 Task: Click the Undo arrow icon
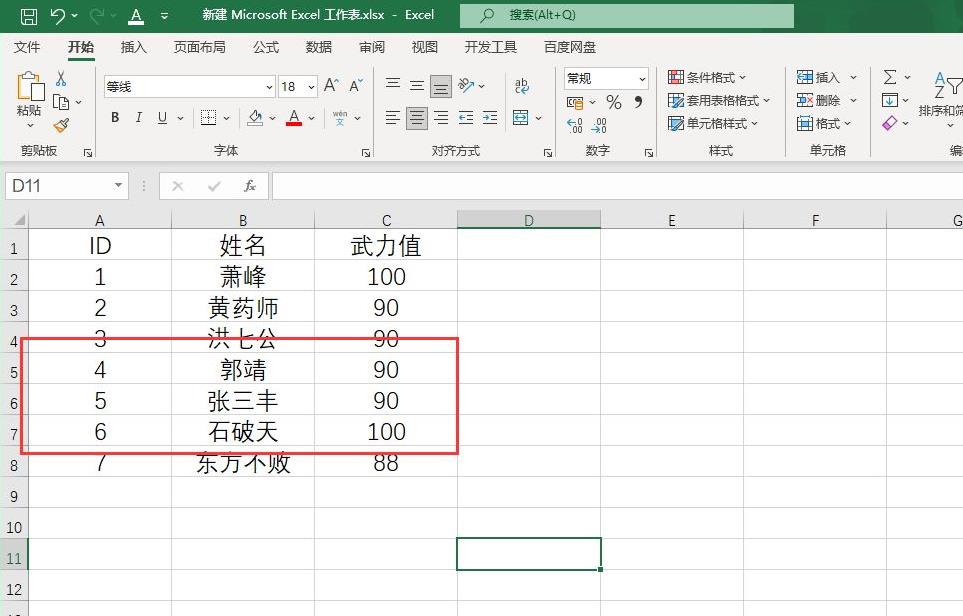[58, 16]
